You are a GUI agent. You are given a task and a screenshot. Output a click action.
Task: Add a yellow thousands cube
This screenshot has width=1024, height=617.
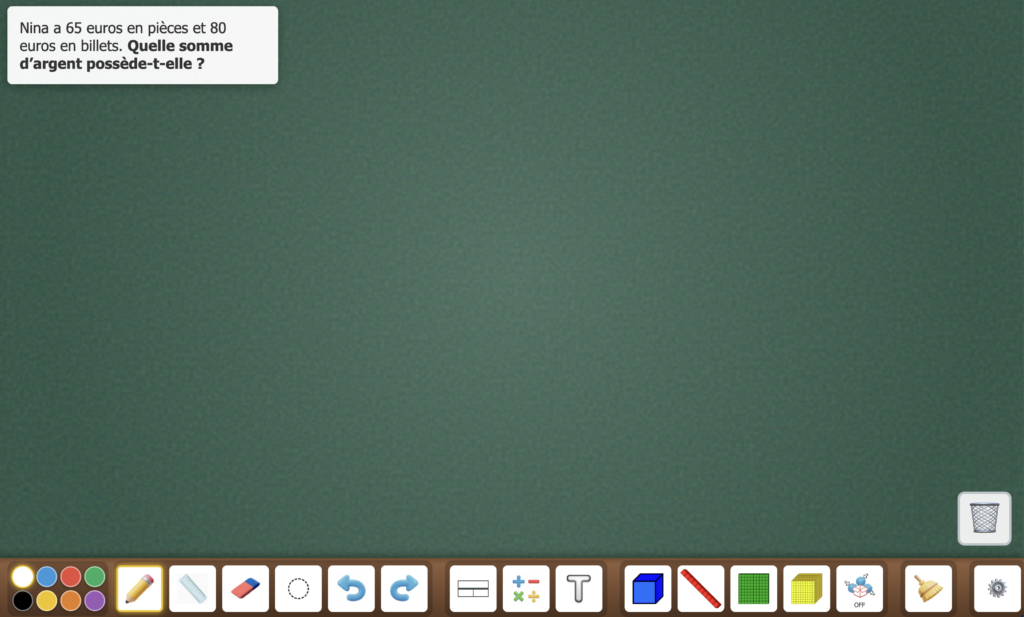tap(807, 588)
